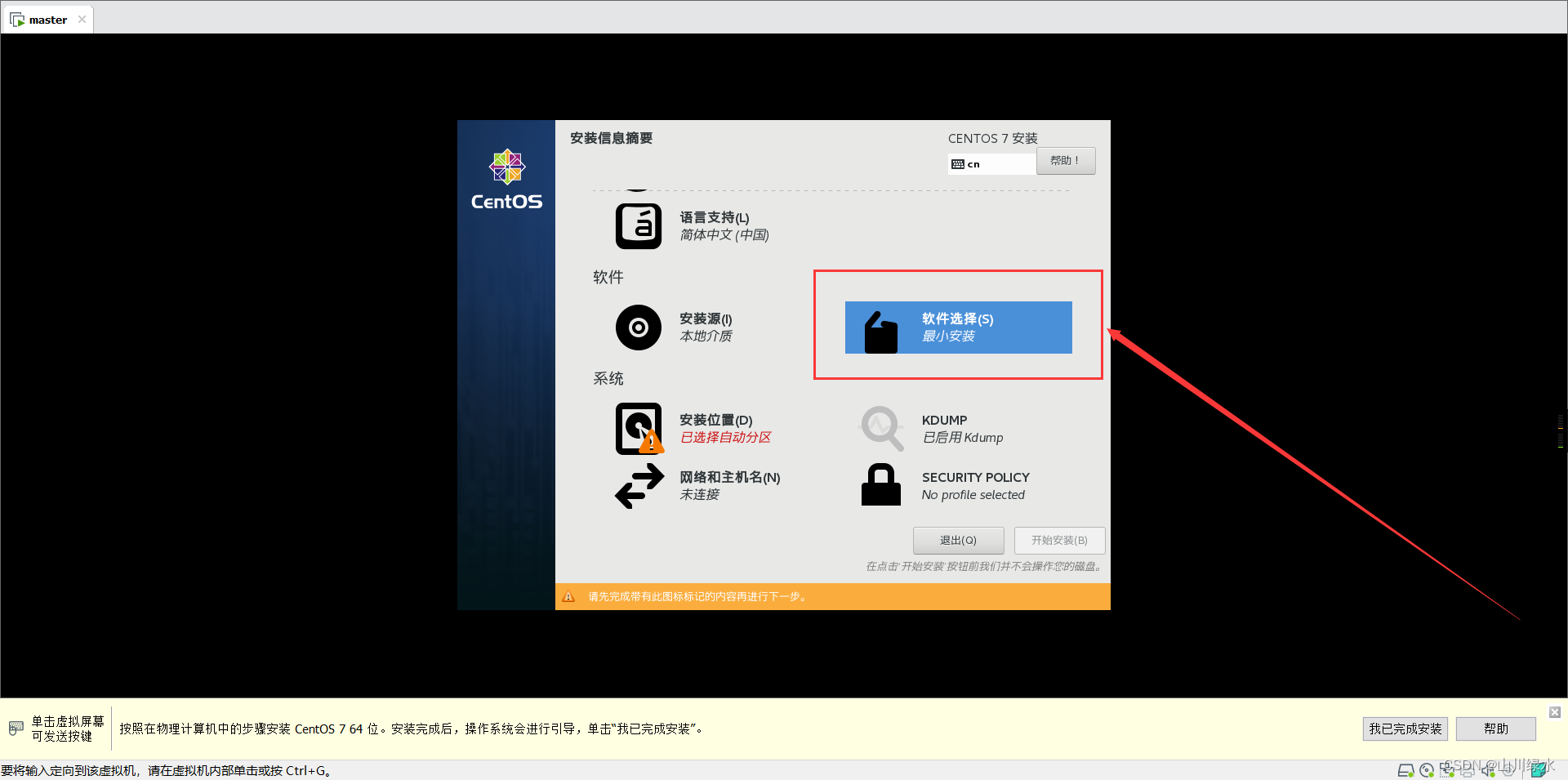Click 单击虚拟屏幕 可发送按键 hint text
The image size is (1568, 780).
click(x=68, y=729)
